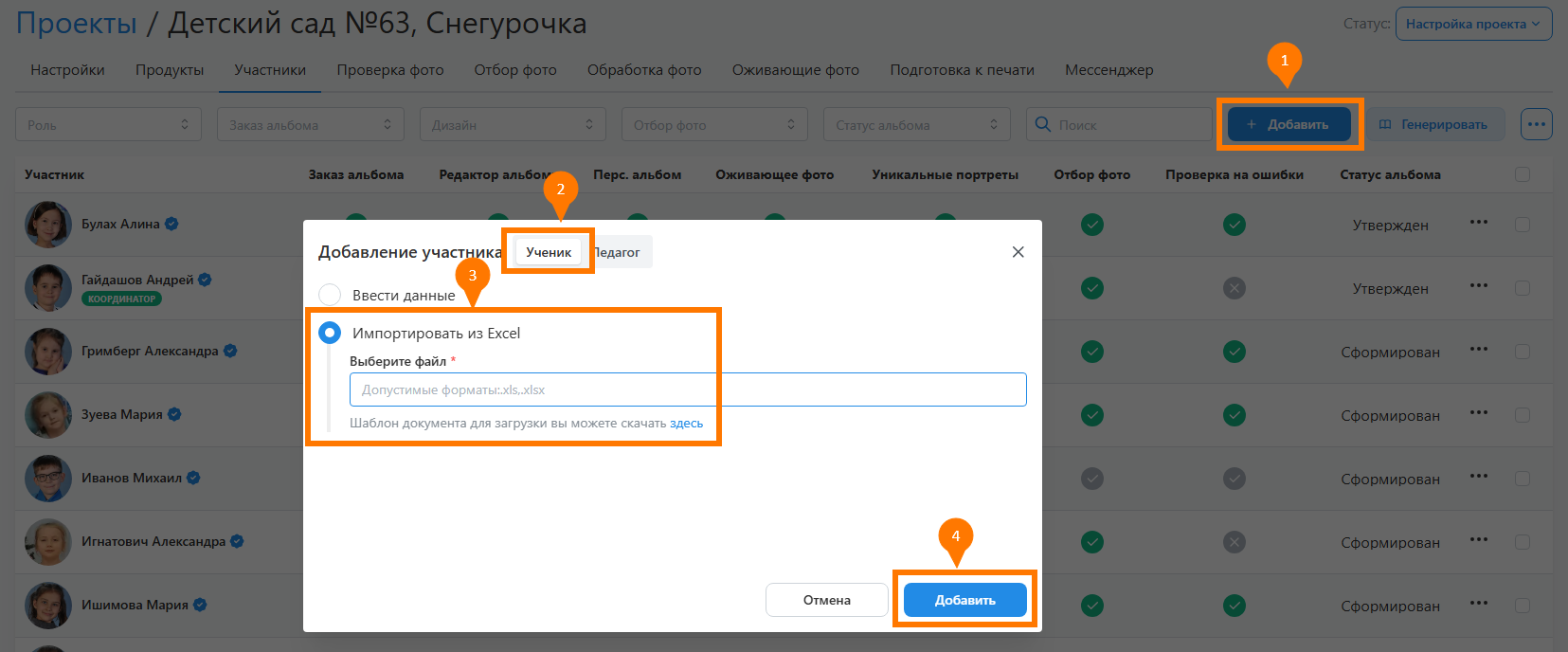
Task: Click the 'здесь' template download link
Action: [x=686, y=424]
